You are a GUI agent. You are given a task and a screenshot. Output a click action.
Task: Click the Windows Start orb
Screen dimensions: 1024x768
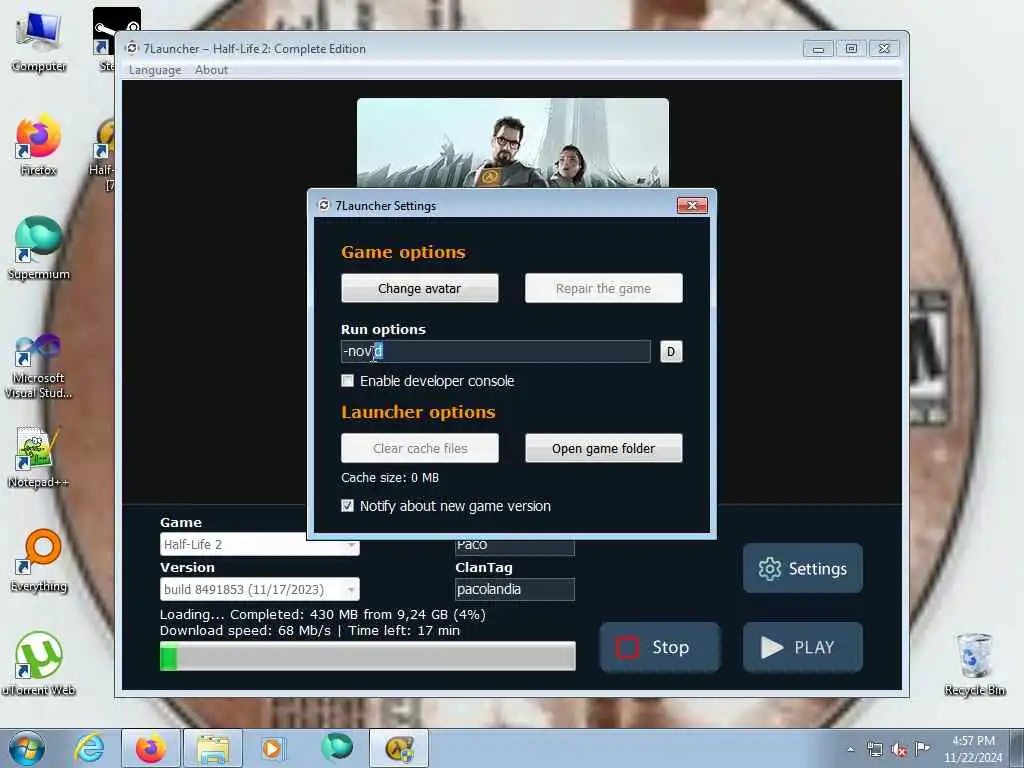coord(26,748)
